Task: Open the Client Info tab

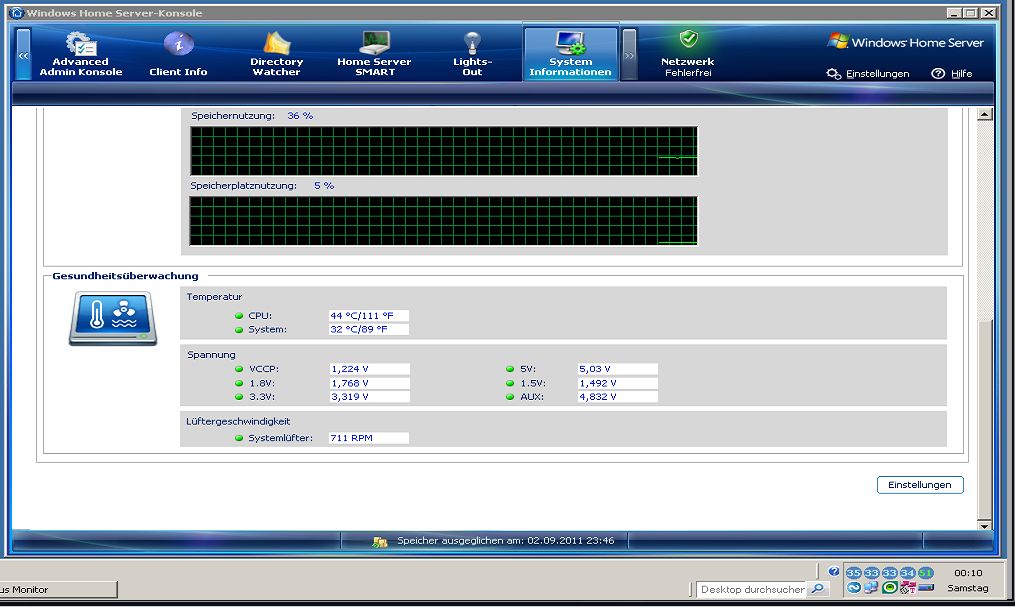Action: click(178, 54)
